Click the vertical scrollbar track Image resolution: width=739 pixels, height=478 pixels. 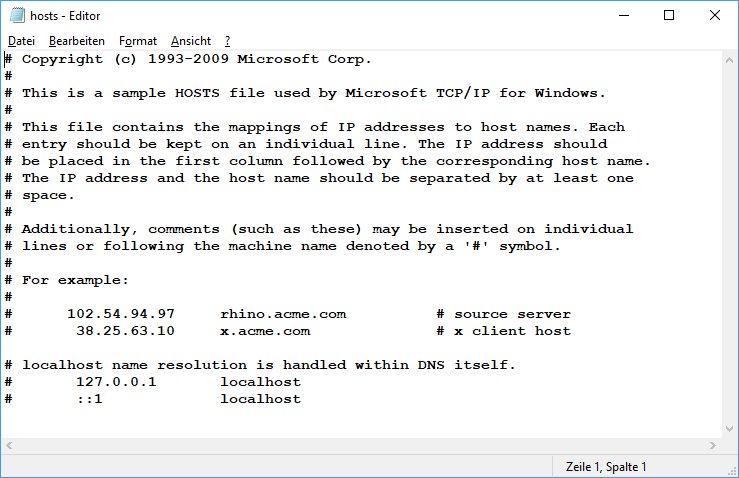[729, 245]
